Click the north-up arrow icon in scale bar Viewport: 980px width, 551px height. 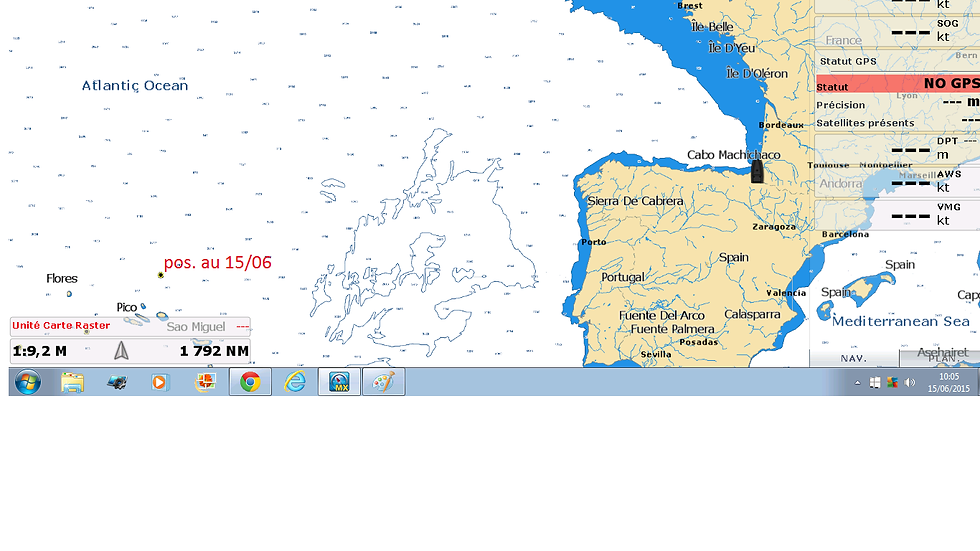(121, 350)
